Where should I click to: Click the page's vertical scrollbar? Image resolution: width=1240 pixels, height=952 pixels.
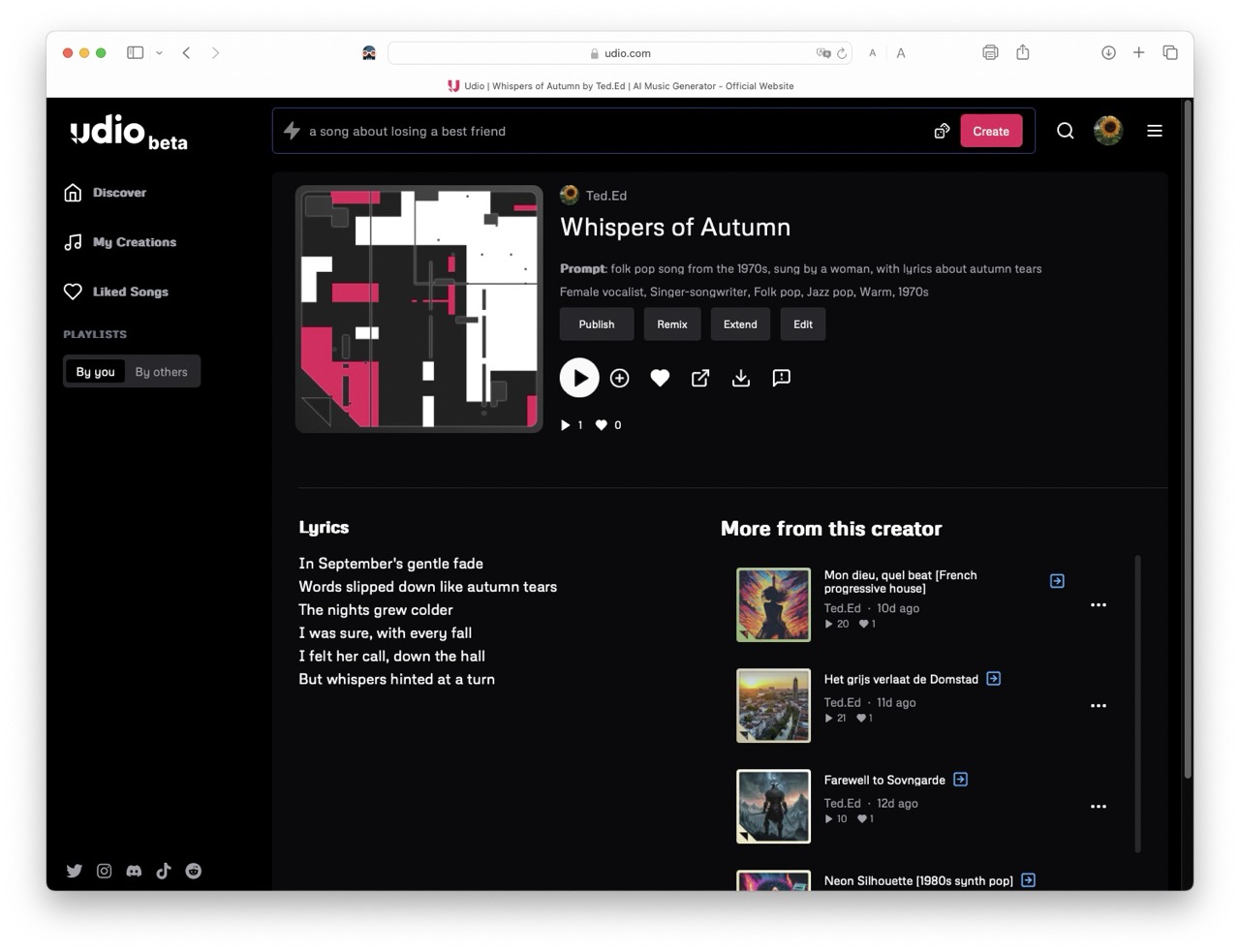click(1188, 436)
